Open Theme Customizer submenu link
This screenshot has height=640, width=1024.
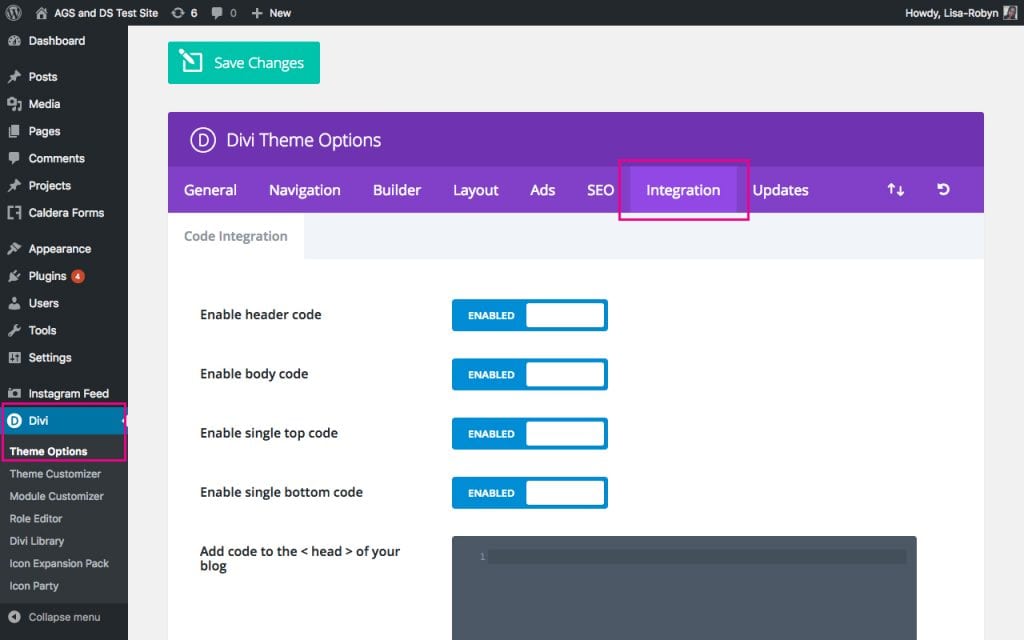[55, 473]
